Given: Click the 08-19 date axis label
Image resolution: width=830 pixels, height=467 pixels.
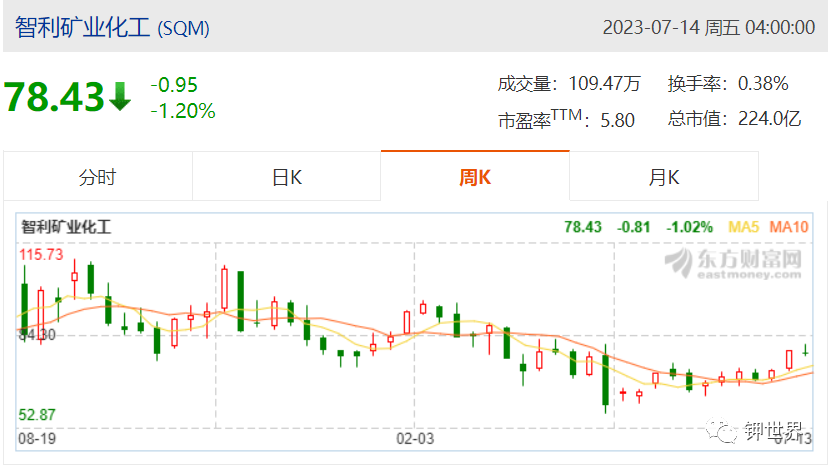Looking at the screenshot, I should tap(37, 438).
